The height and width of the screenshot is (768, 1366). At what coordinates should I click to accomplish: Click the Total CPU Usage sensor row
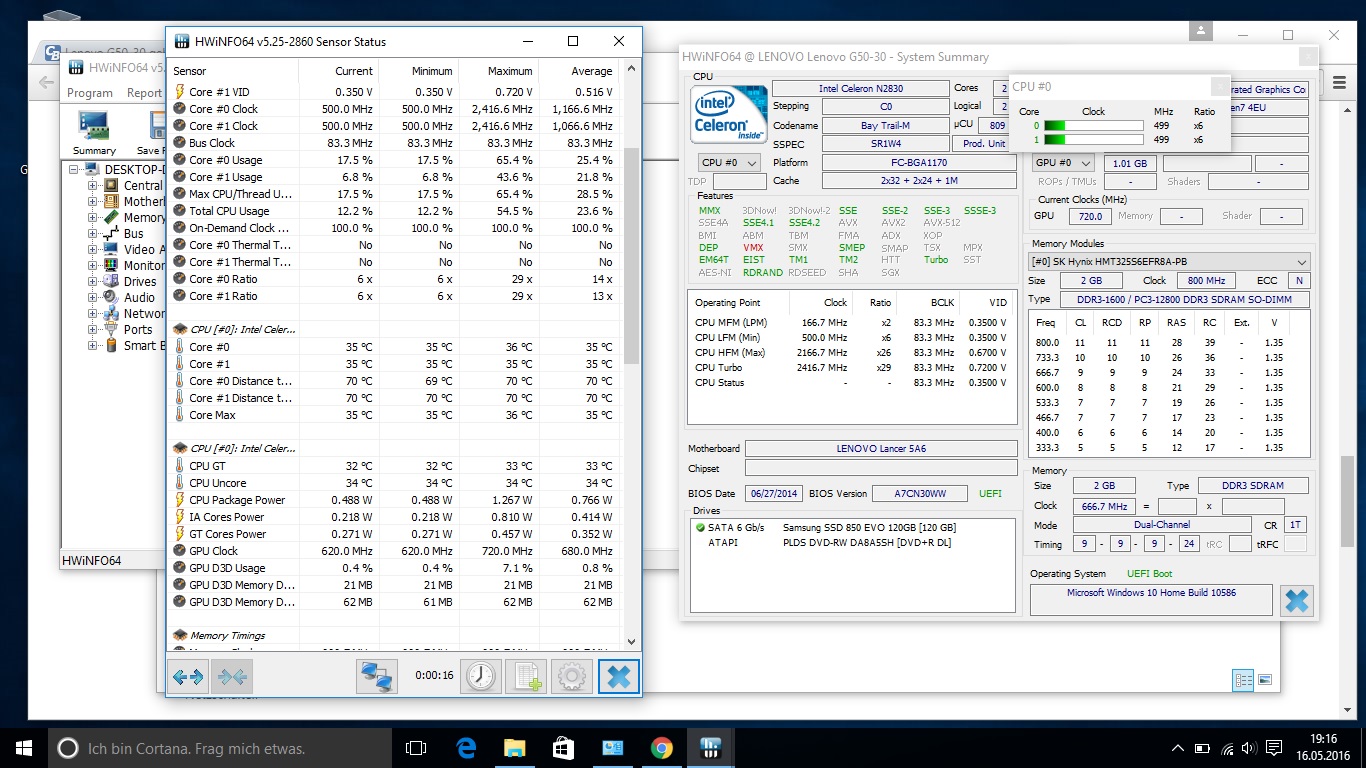coord(394,211)
